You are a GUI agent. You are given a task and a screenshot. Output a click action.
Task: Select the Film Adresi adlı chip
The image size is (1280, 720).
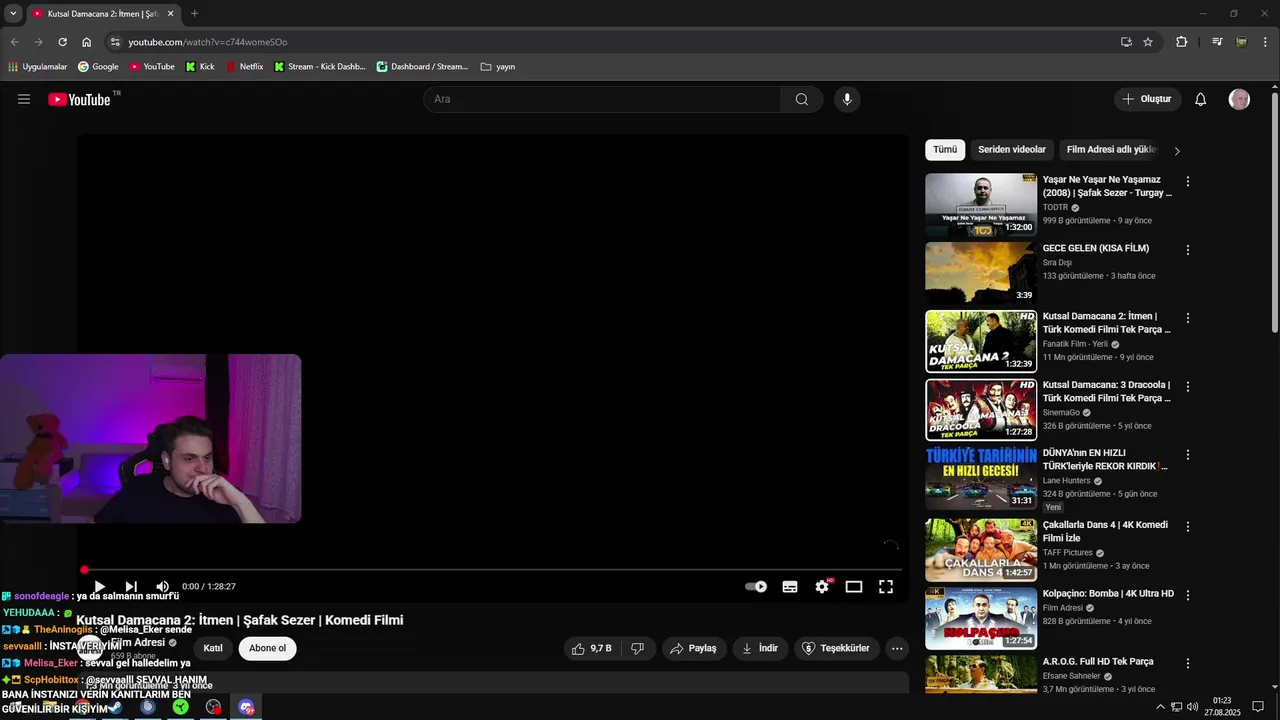tap(1111, 150)
